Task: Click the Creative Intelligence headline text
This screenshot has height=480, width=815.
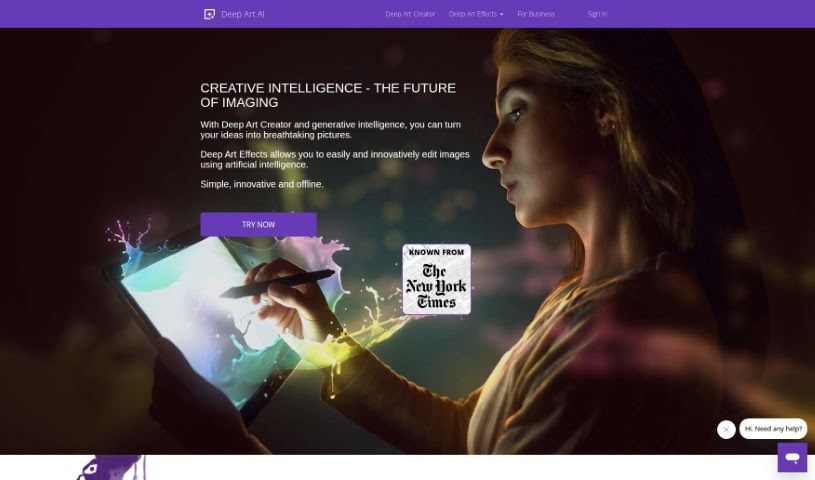Action: pyautogui.click(x=328, y=95)
